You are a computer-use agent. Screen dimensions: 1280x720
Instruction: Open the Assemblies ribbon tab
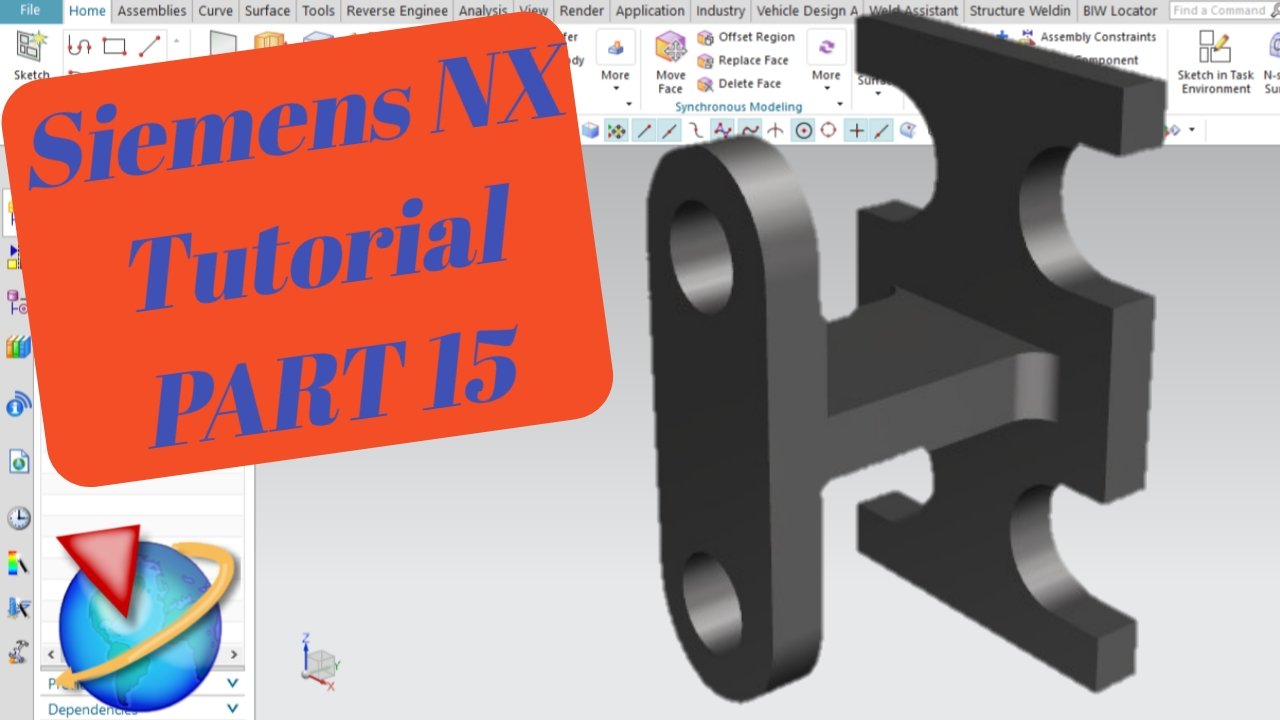152,11
